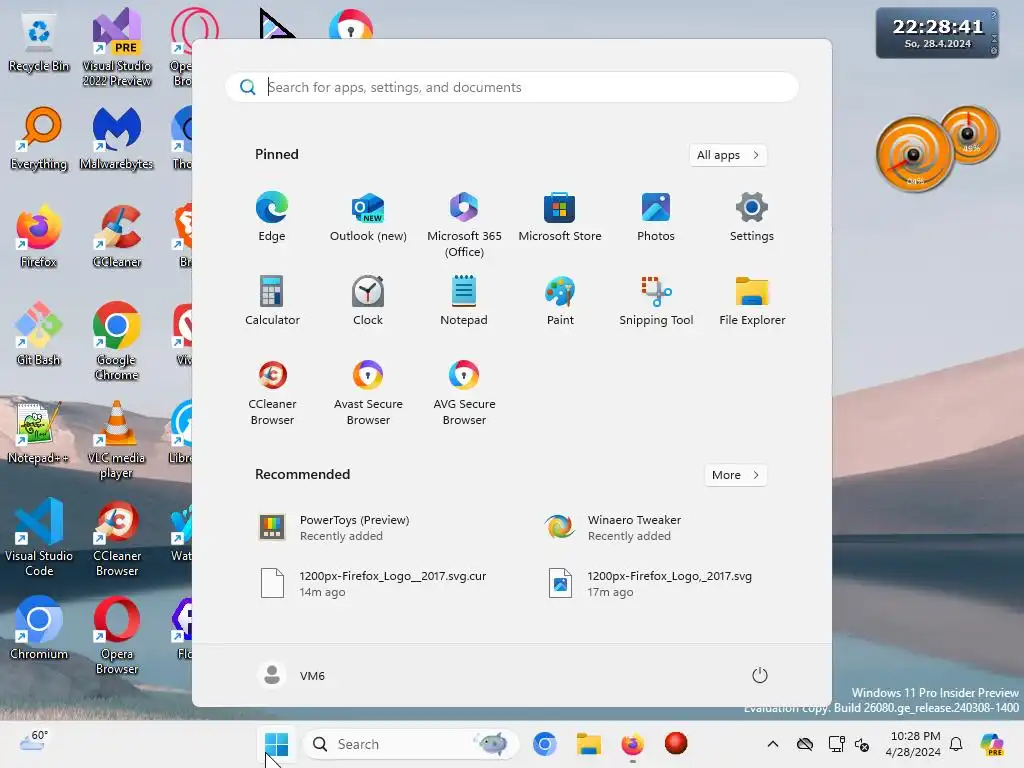Click the network display tray icon
Viewport: 1024px width, 768px height.
[836, 744]
